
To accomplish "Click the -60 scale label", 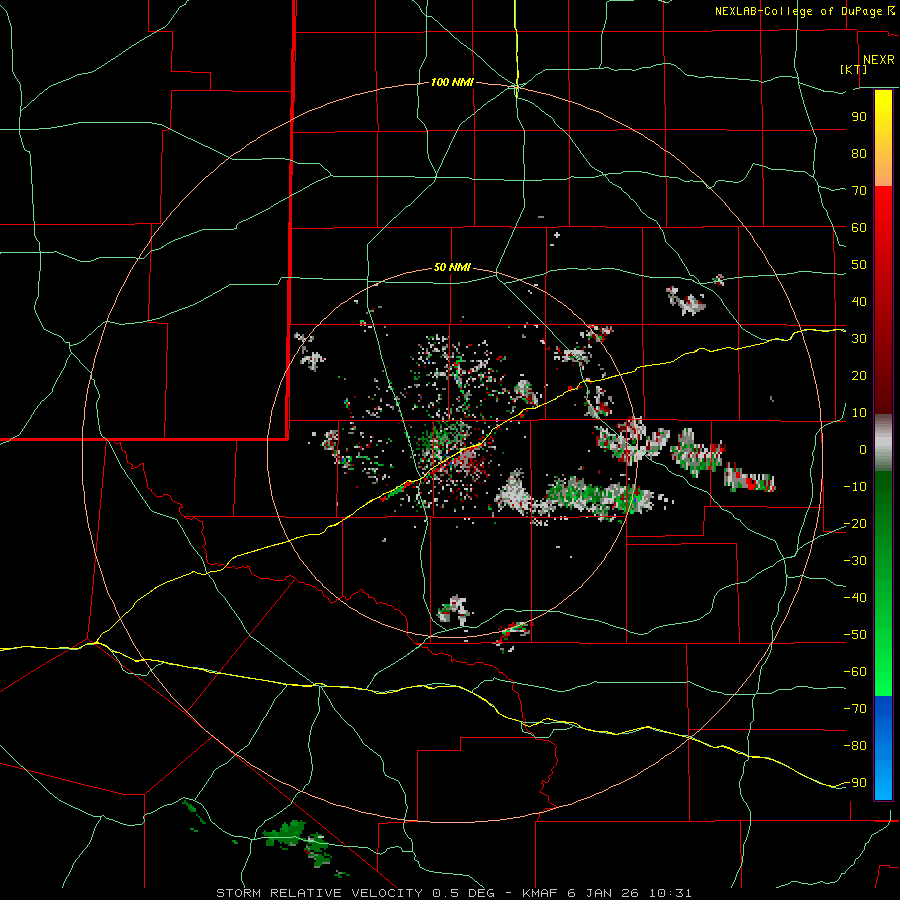I will point(855,672).
